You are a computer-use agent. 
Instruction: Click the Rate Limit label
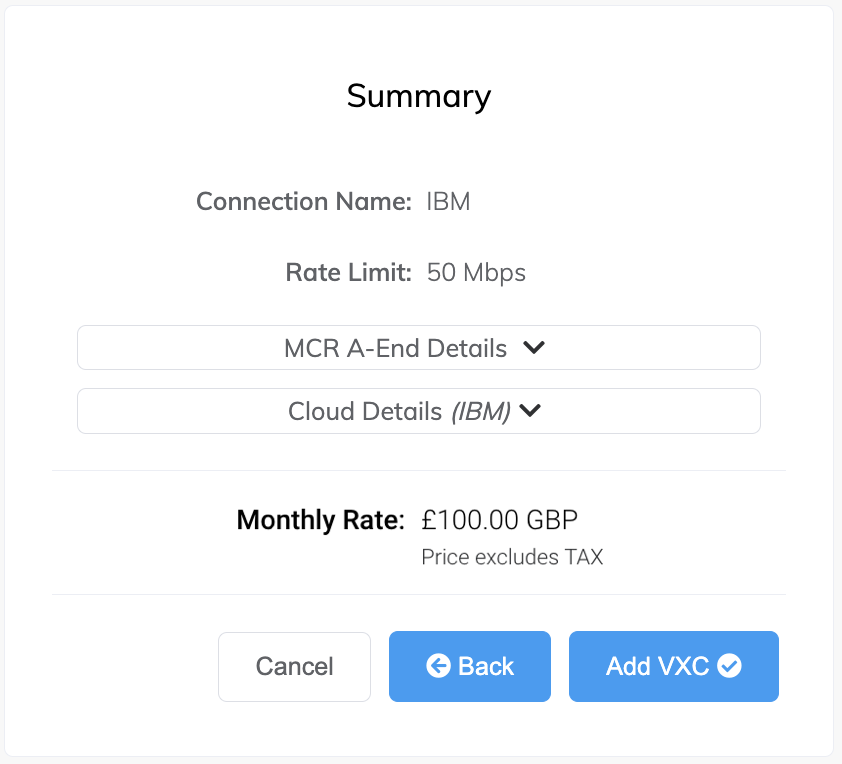[349, 272]
